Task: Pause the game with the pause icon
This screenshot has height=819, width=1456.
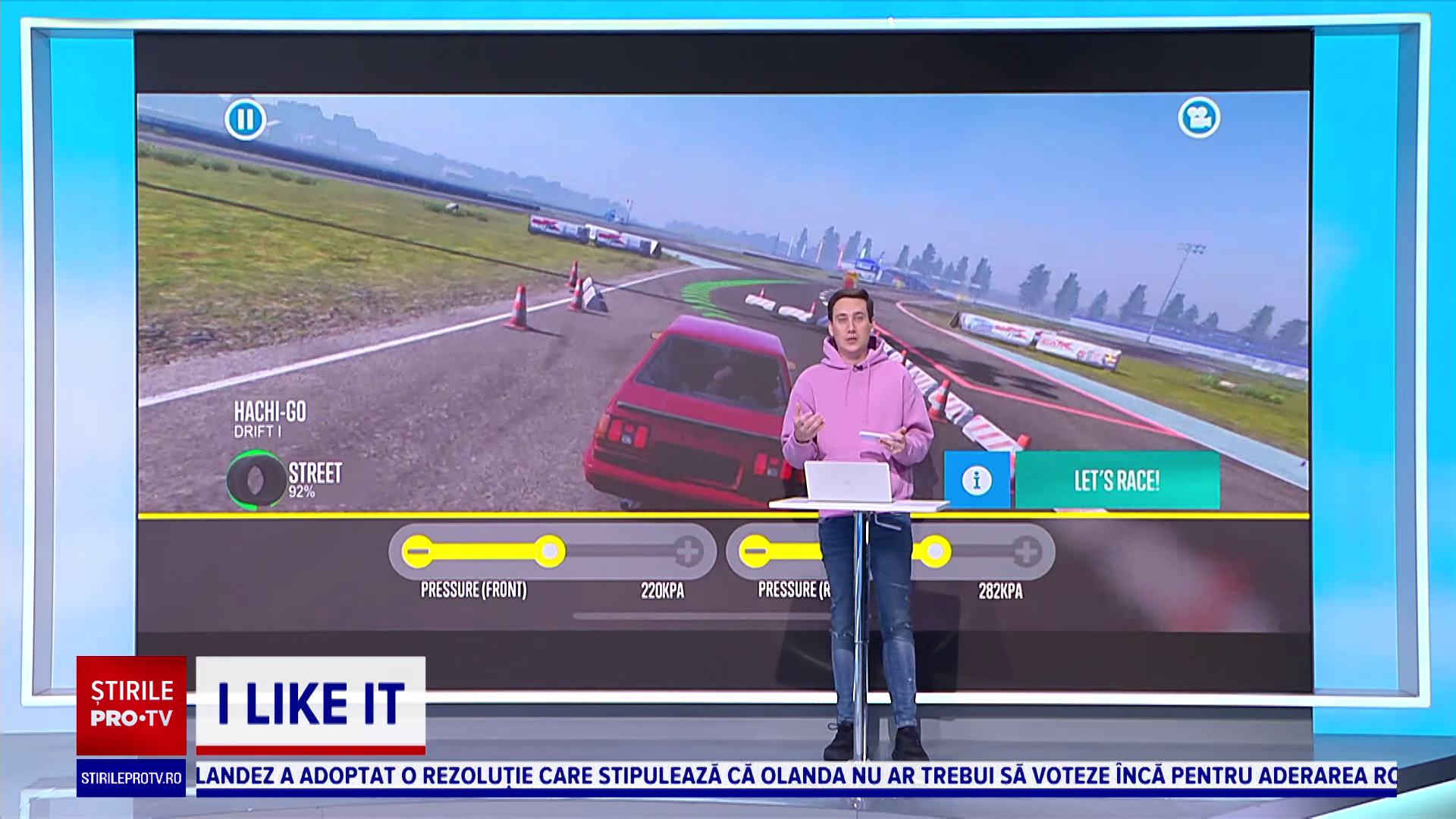Action: [x=244, y=119]
